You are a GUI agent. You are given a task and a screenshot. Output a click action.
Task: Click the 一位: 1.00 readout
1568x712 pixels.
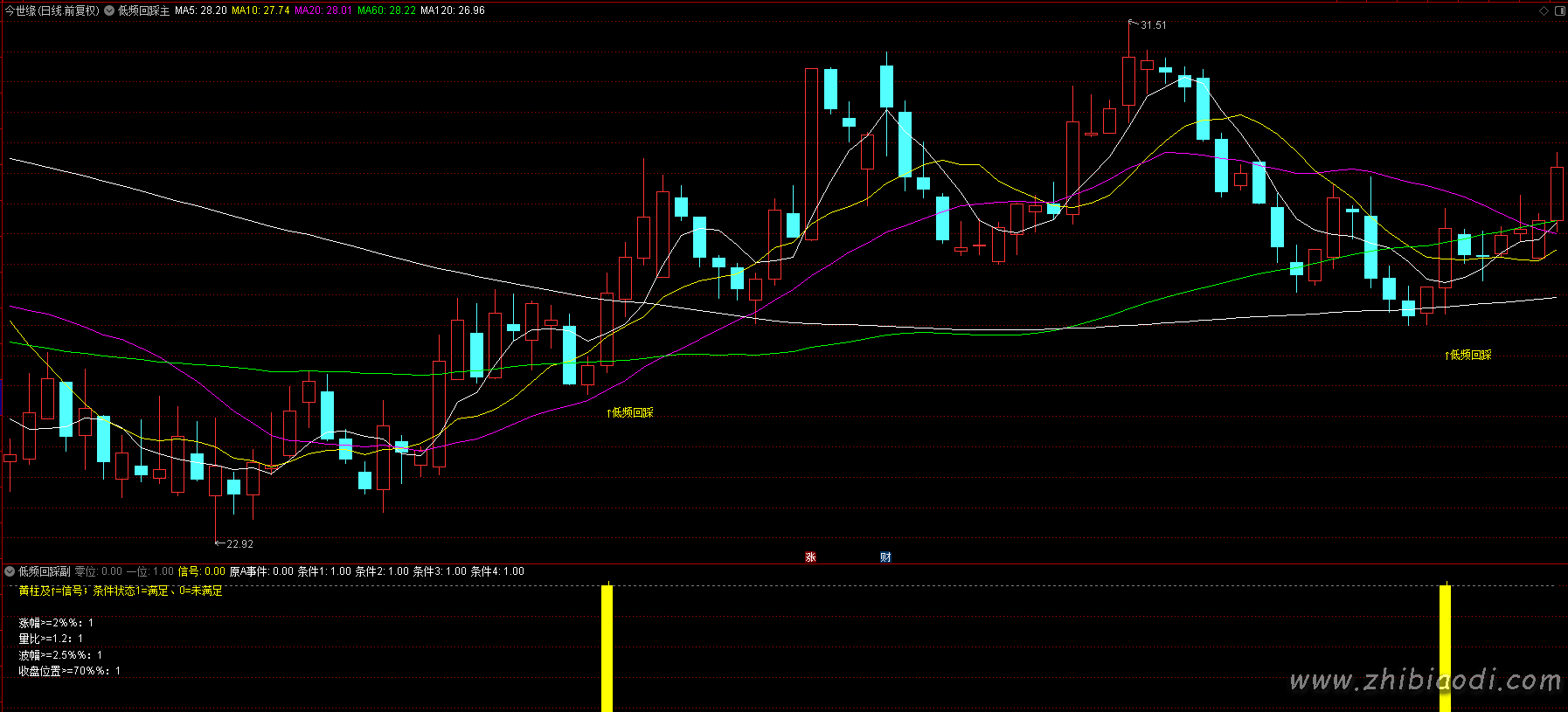coord(150,571)
